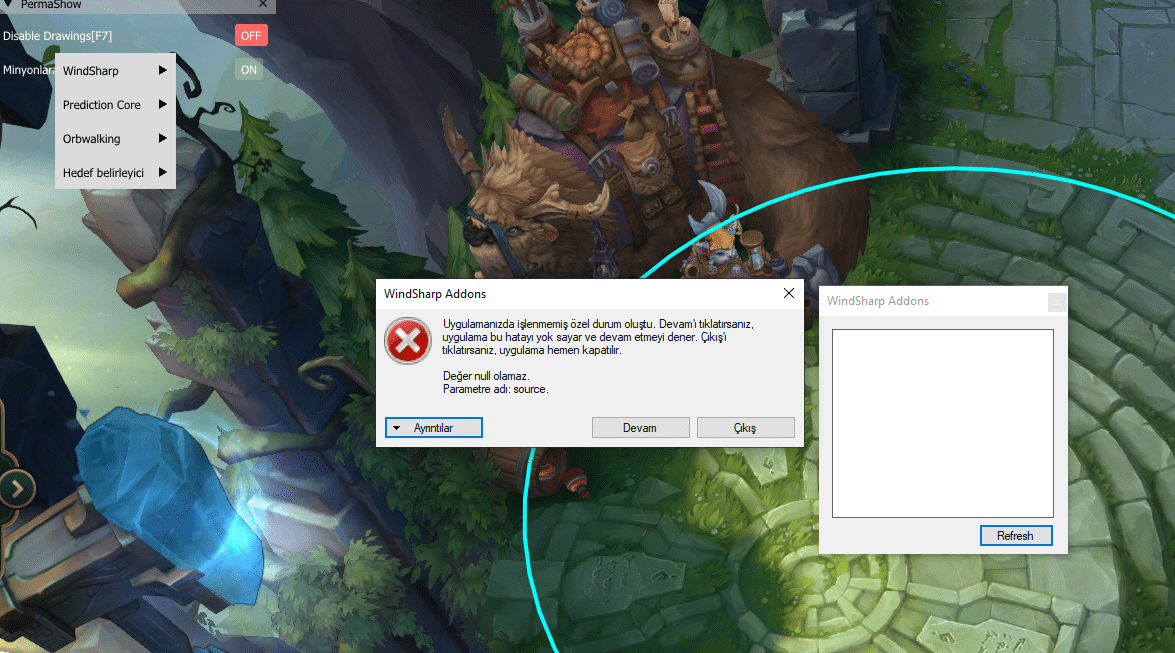This screenshot has height=653, width=1175.
Task: Open the Orbwalking menu entry
Action: (115, 139)
